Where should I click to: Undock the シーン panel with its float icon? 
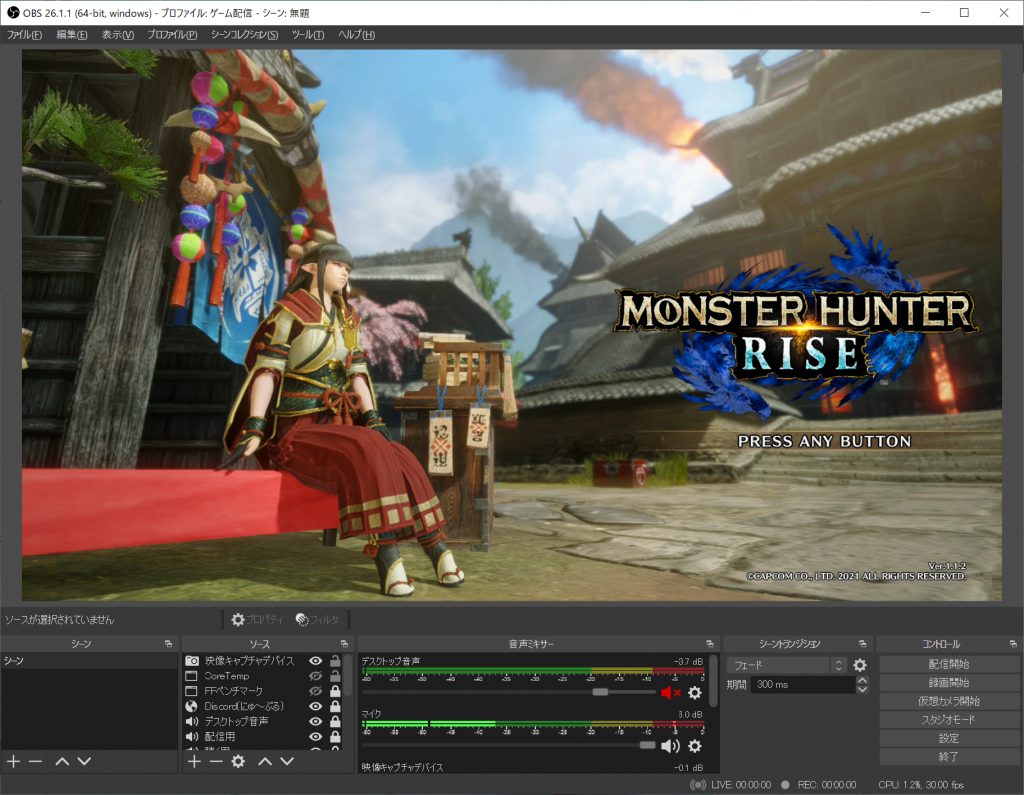pyautogui.click(x=168, y=644)
